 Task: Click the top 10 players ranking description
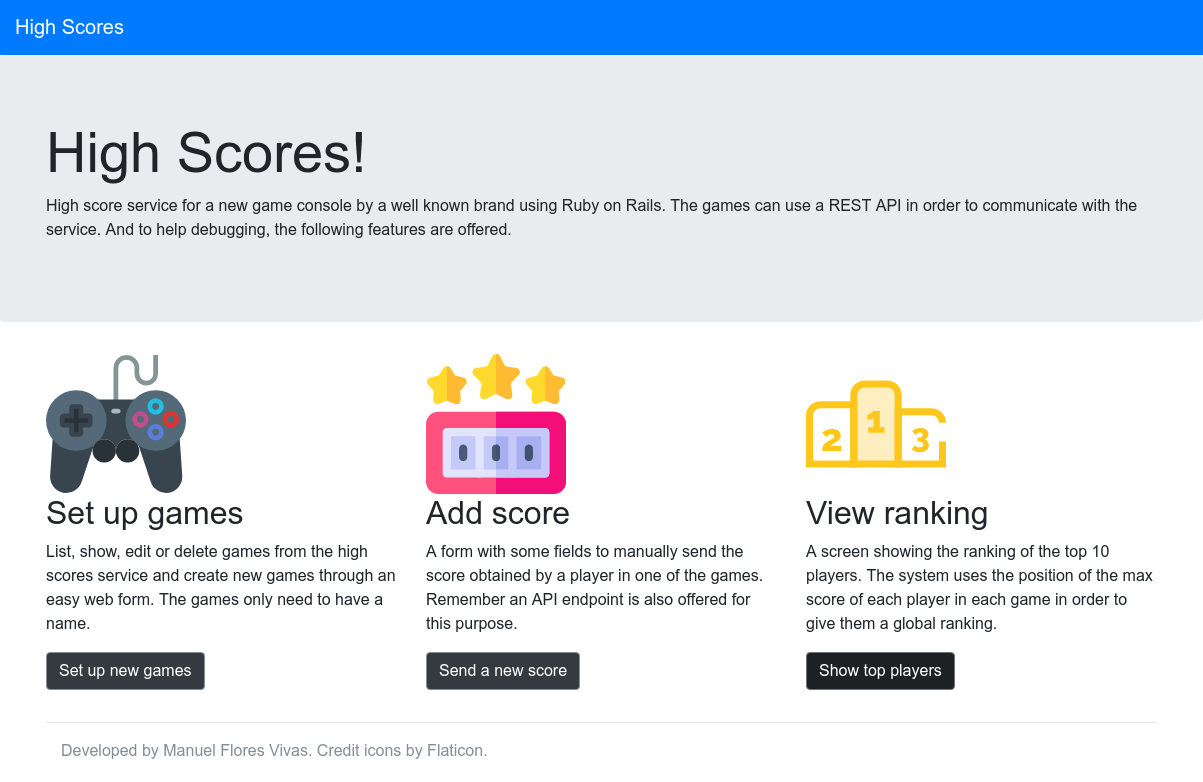(979, 587)
